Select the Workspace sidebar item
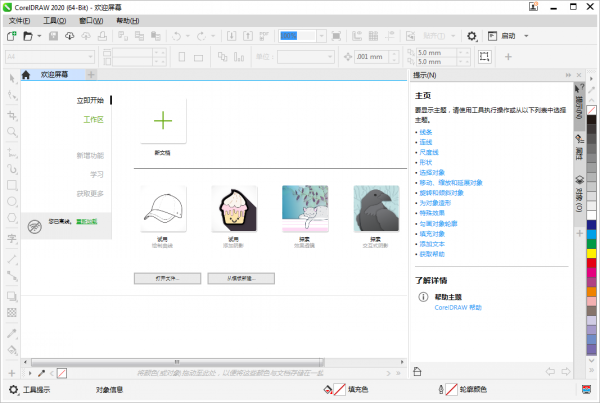Screen dimensions: 600x403 [x=94, y=120]
